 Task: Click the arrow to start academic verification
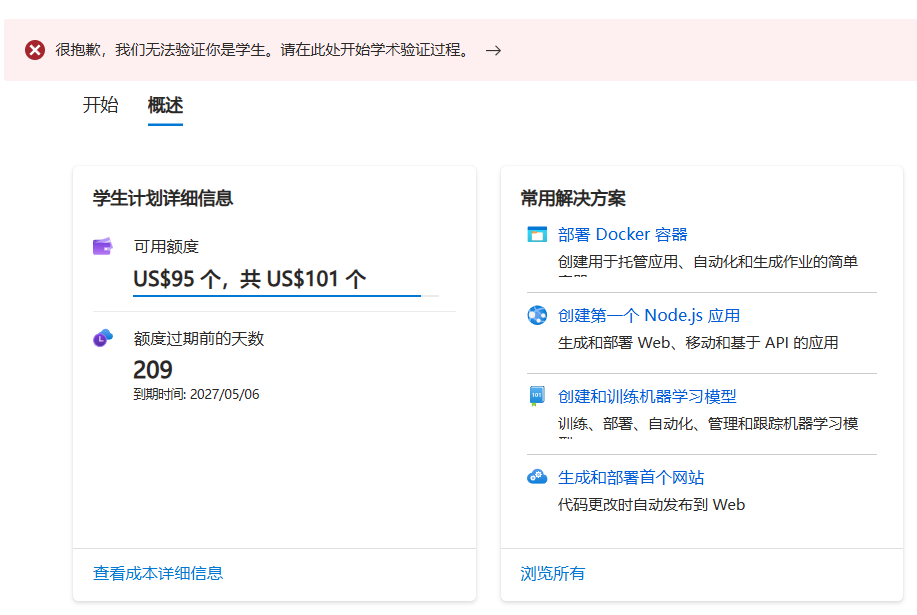pos(493,50)
